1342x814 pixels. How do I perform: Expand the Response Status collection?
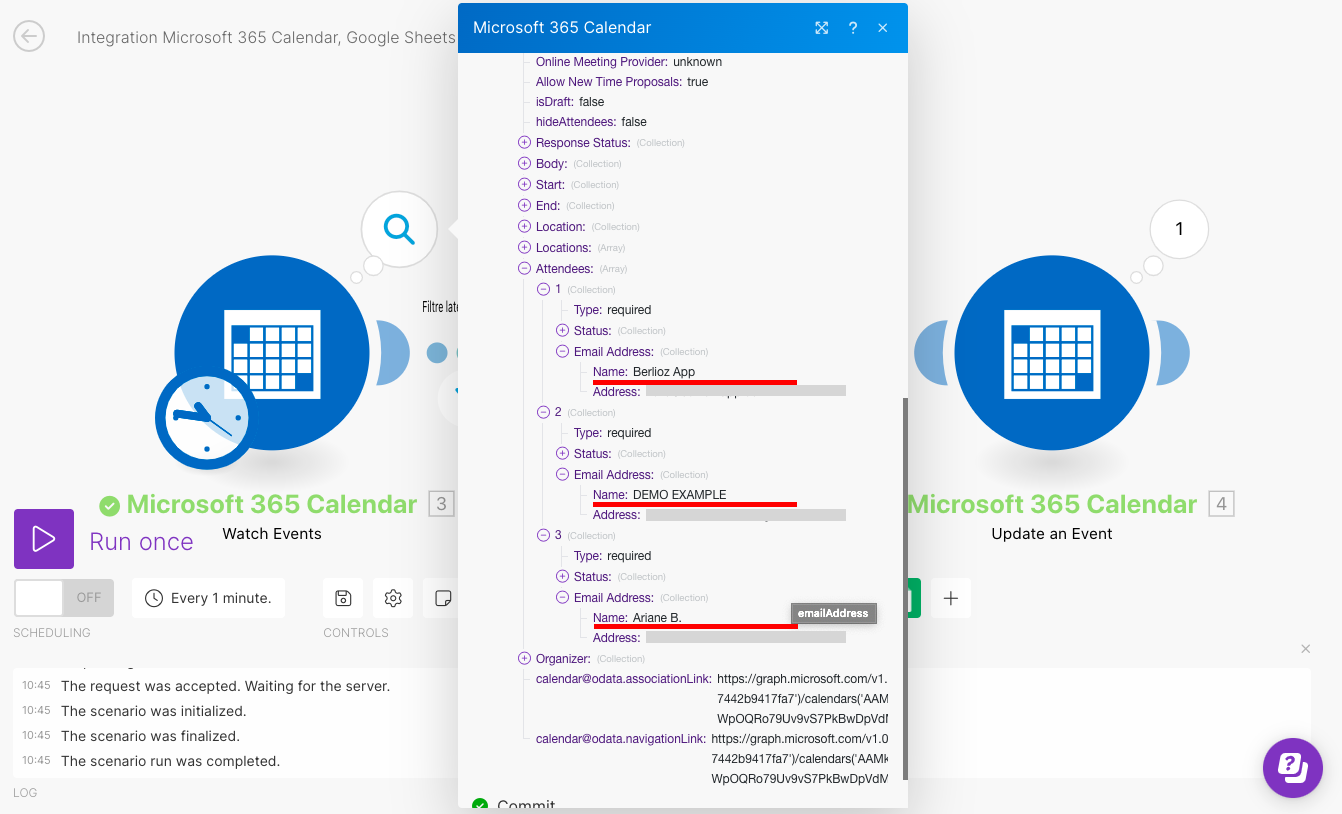524,143
